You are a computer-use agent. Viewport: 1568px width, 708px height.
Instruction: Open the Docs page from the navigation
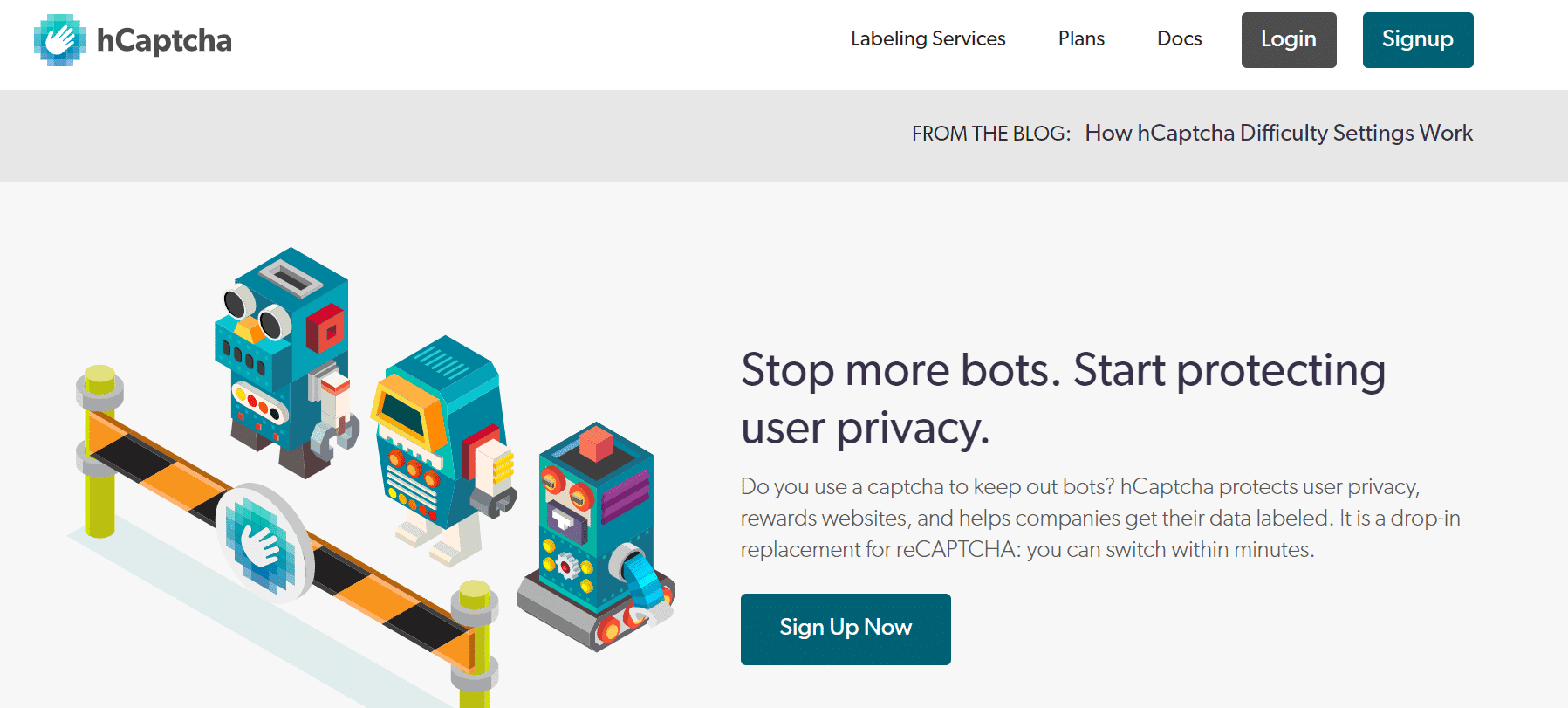[x=1179, y=39]
